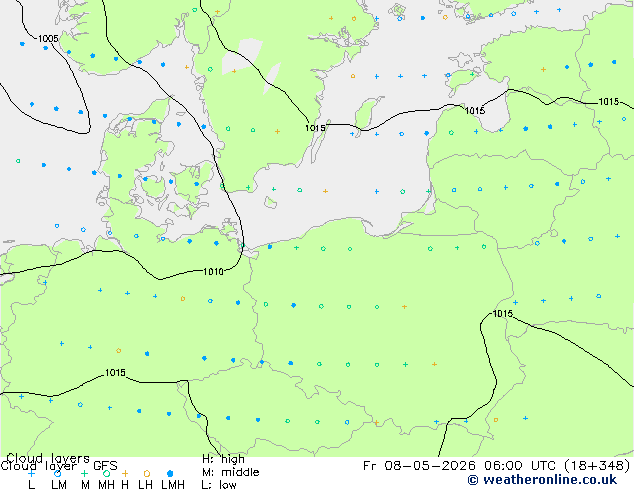The height and width of the screenshot is (490, 634).
Task: Click the blue plus legend symbol for L
Action: point(31,473)
